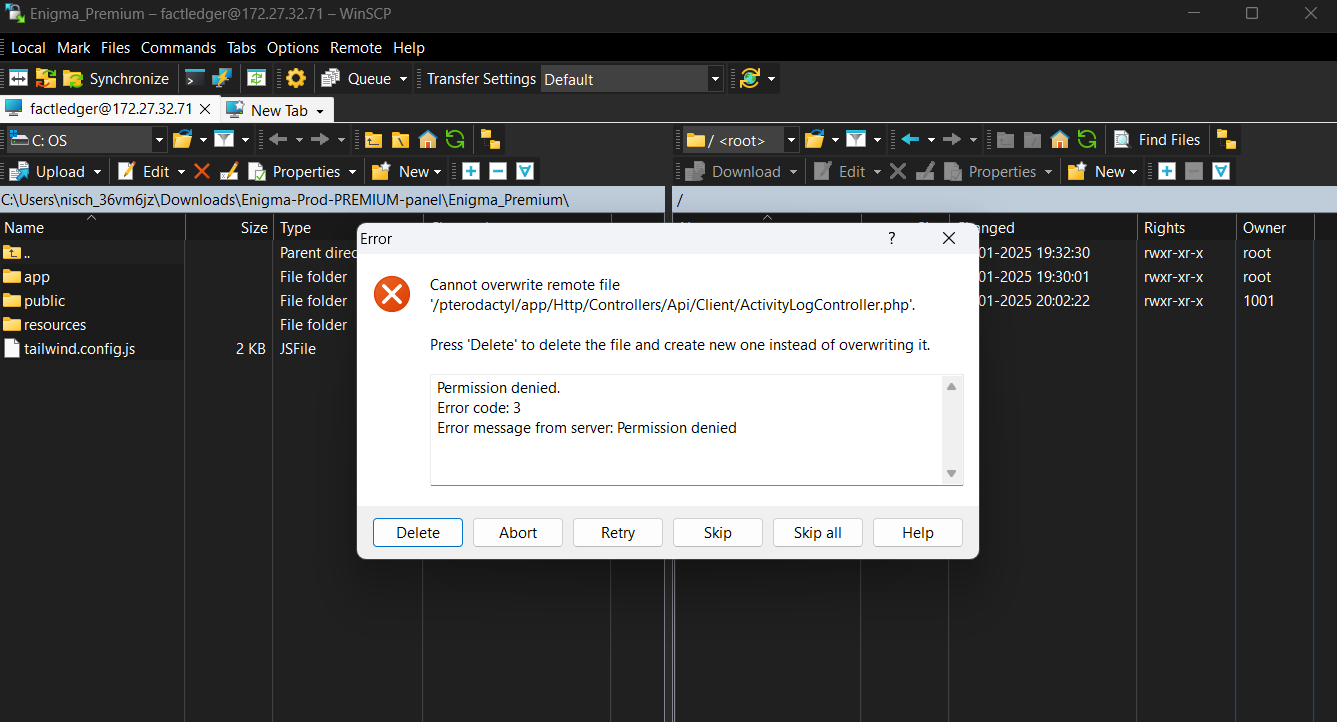Open the terminal console icon
Screen dimensions: 1337x722
[195, 78]
